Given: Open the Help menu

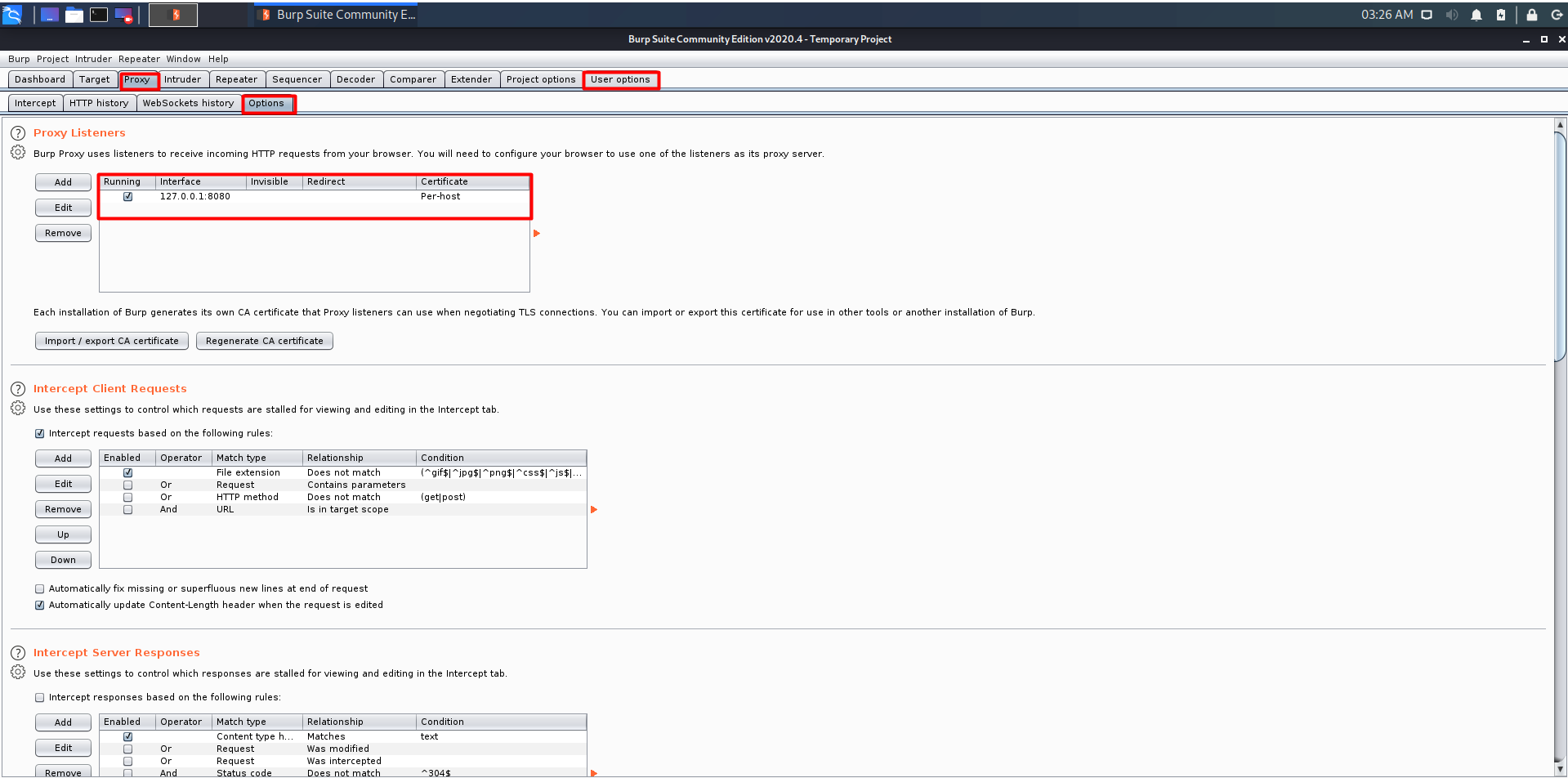Looking at the screenshot, I should [x=218, y=59].
